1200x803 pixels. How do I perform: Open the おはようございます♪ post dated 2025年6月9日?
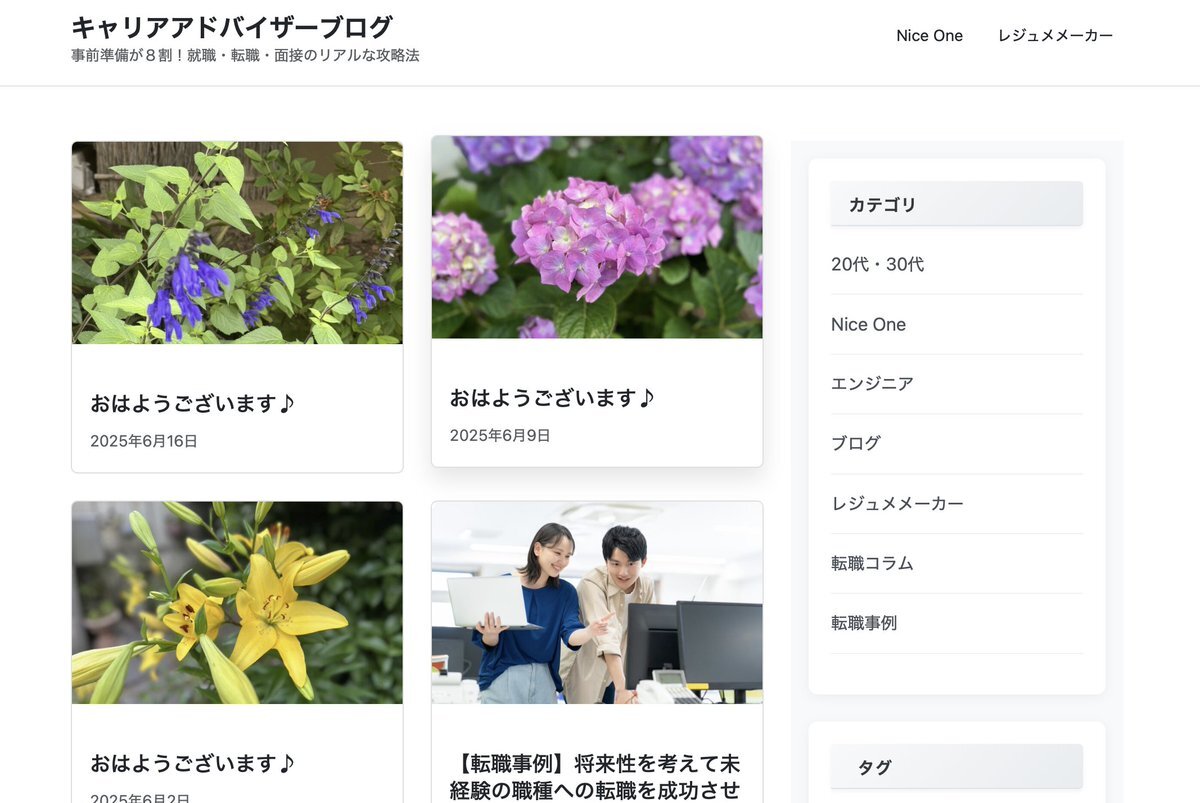pos(552,398)
